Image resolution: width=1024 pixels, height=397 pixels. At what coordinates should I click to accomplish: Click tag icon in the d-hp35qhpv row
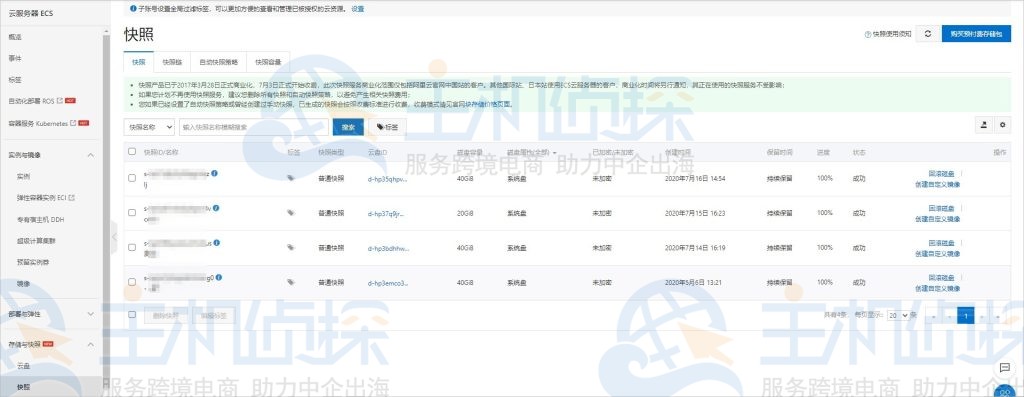[291, 178]
